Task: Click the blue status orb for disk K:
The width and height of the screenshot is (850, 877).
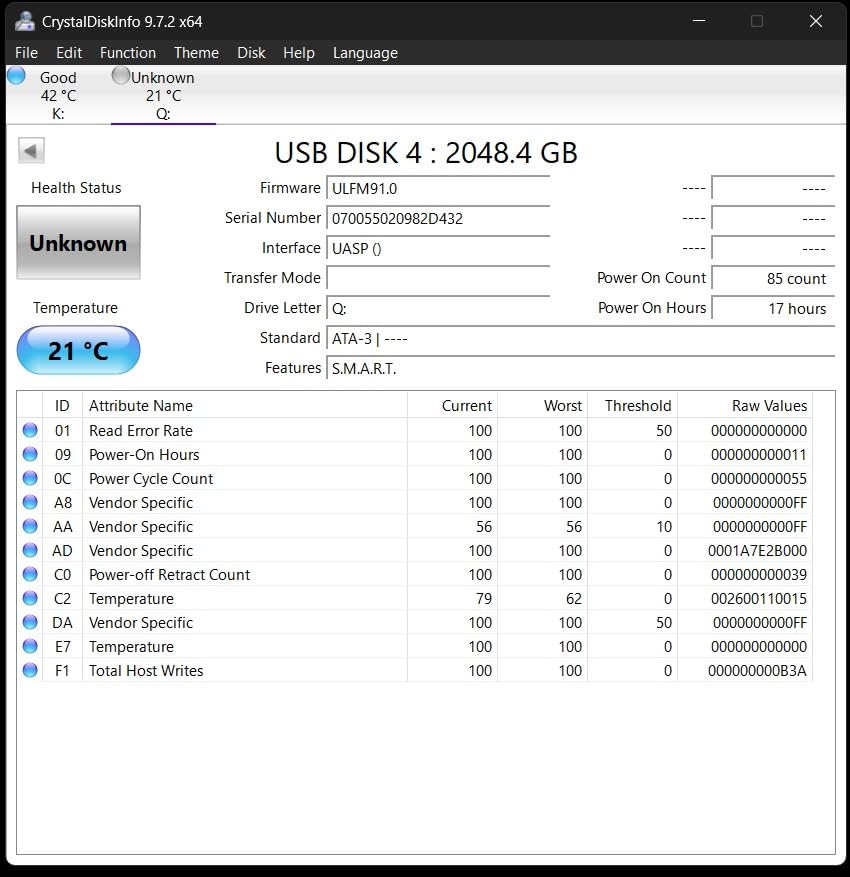Action: click(17, 76)
